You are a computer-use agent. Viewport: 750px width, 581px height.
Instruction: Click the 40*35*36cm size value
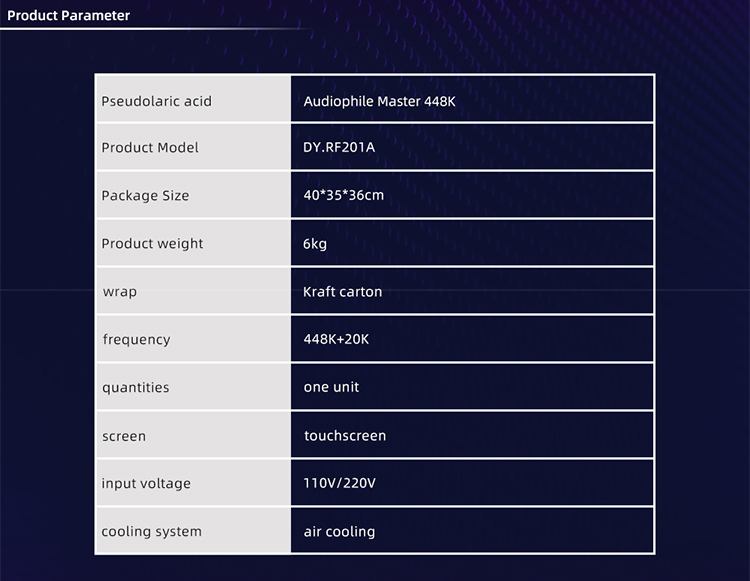pyautogui.click(x=343, y=195)
